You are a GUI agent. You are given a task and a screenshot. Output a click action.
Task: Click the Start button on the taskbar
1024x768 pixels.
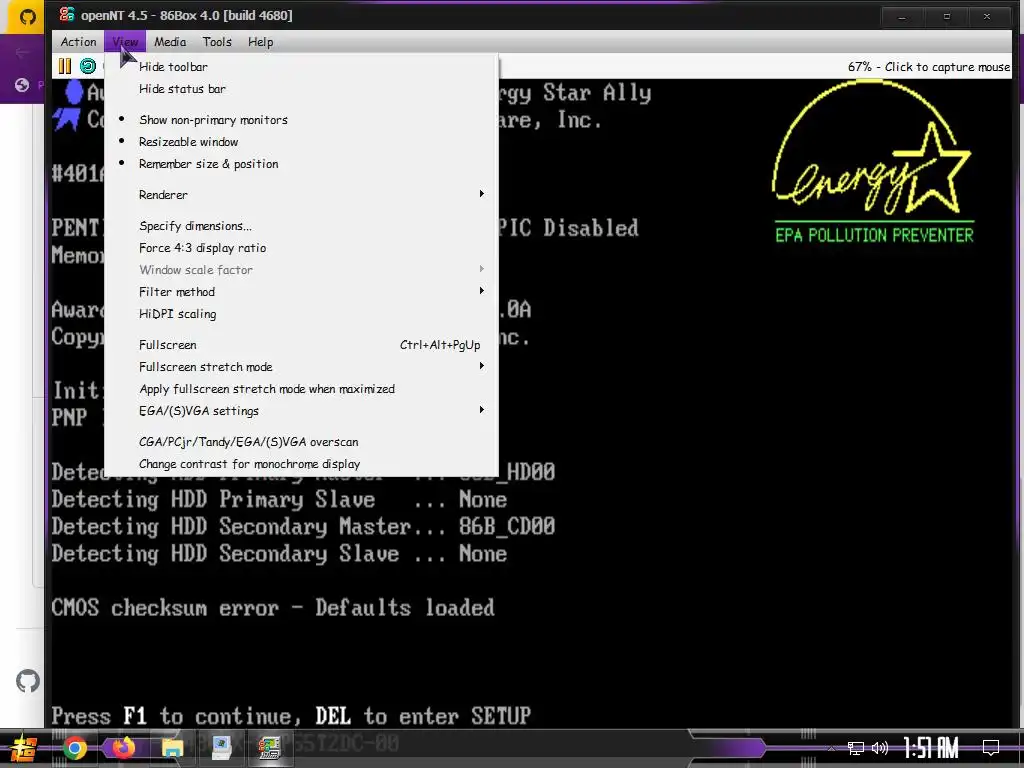23,748
